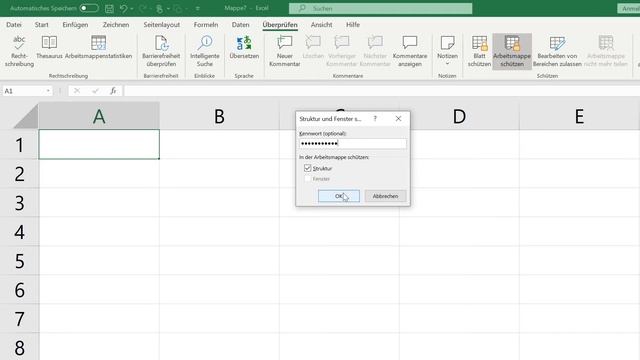The width and height of the screenshot is (640, 360).
Task: Click cell A1
Action: click(99, 144)
